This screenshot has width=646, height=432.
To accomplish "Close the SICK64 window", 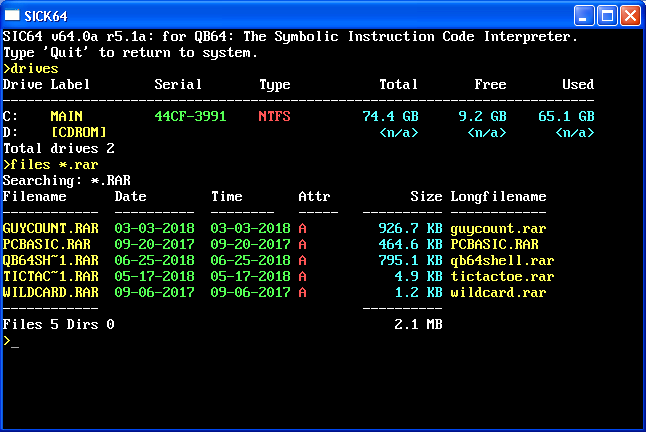I will (630, 15).
